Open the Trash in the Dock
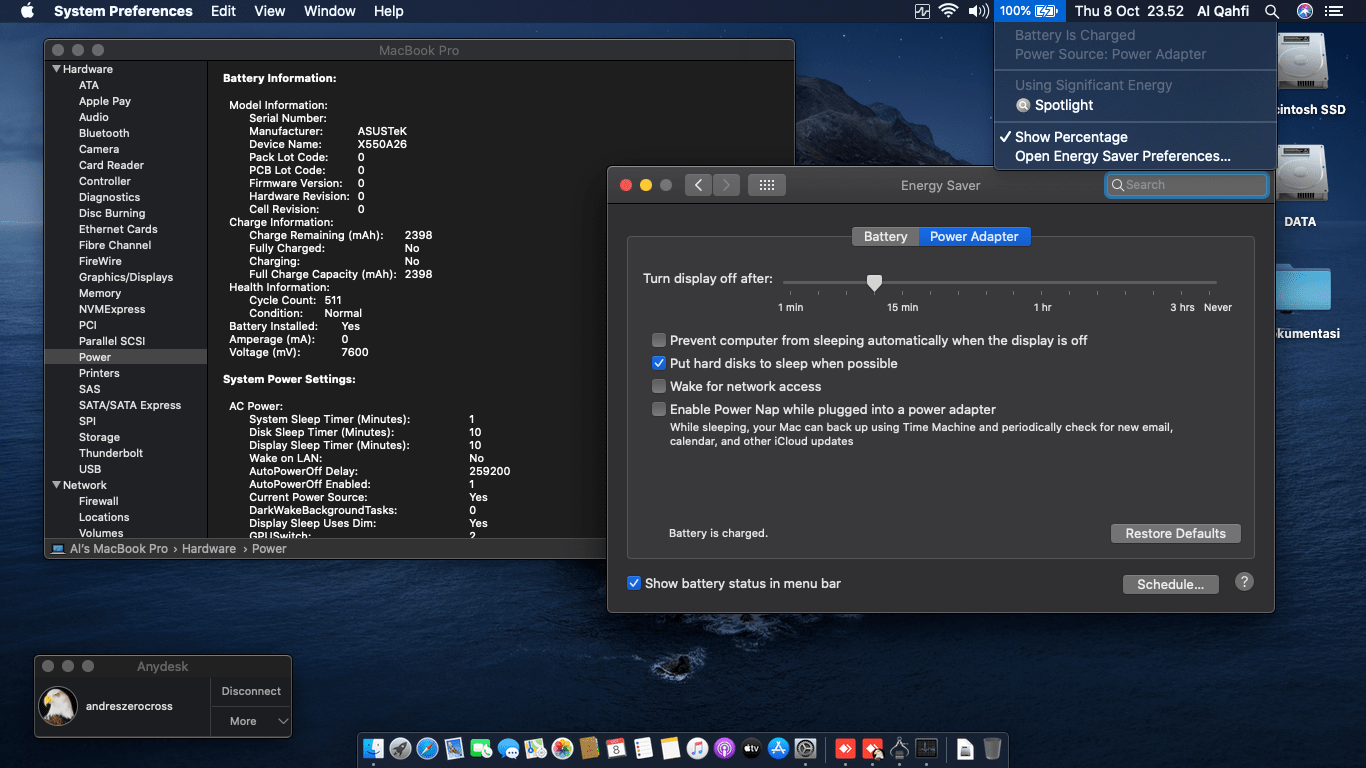Image resolution: width=1366 pixels, height=768 pixels. coord(992,748)
